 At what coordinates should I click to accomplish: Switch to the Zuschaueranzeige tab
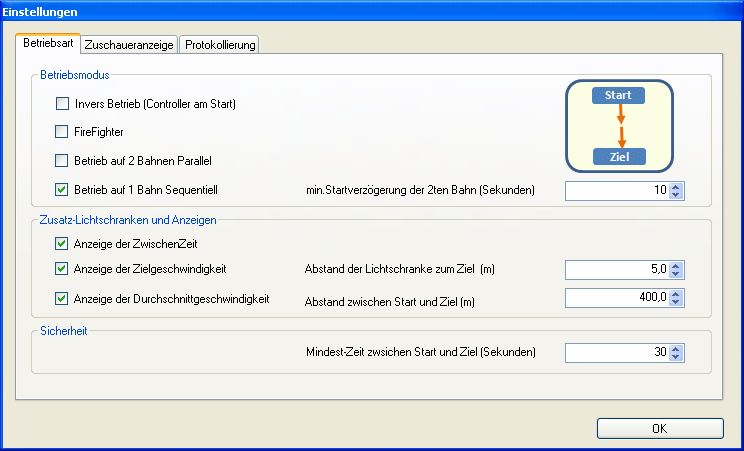pos(130,44)
